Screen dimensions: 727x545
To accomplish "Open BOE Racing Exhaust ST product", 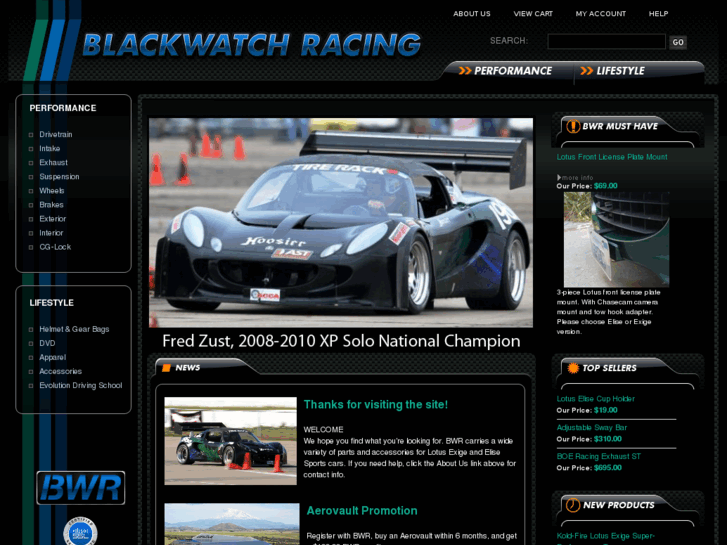I will pos(599,456).
